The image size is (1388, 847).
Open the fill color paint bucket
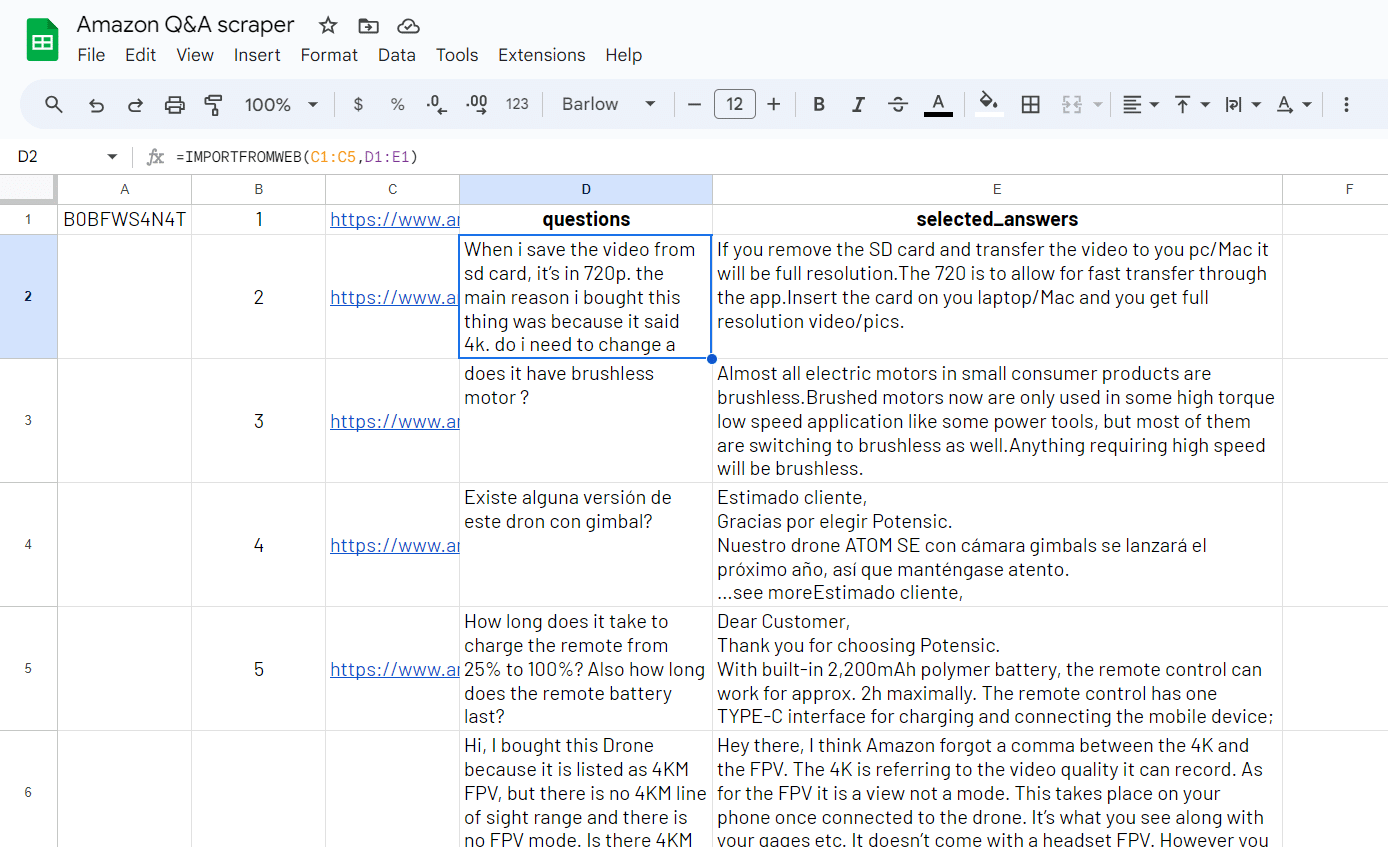(988, 104)
